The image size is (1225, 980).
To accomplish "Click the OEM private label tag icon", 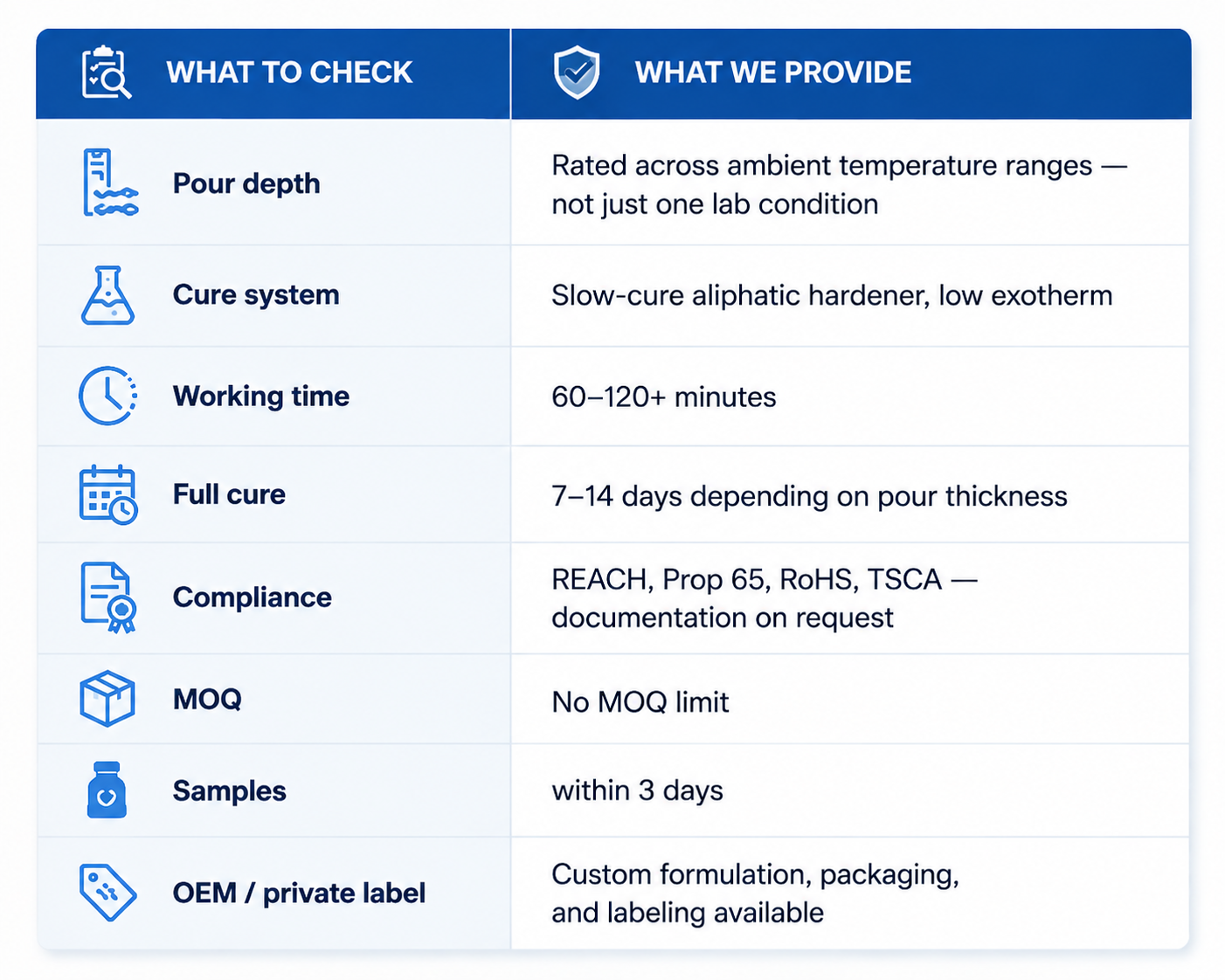I will [x=107, y=892].
